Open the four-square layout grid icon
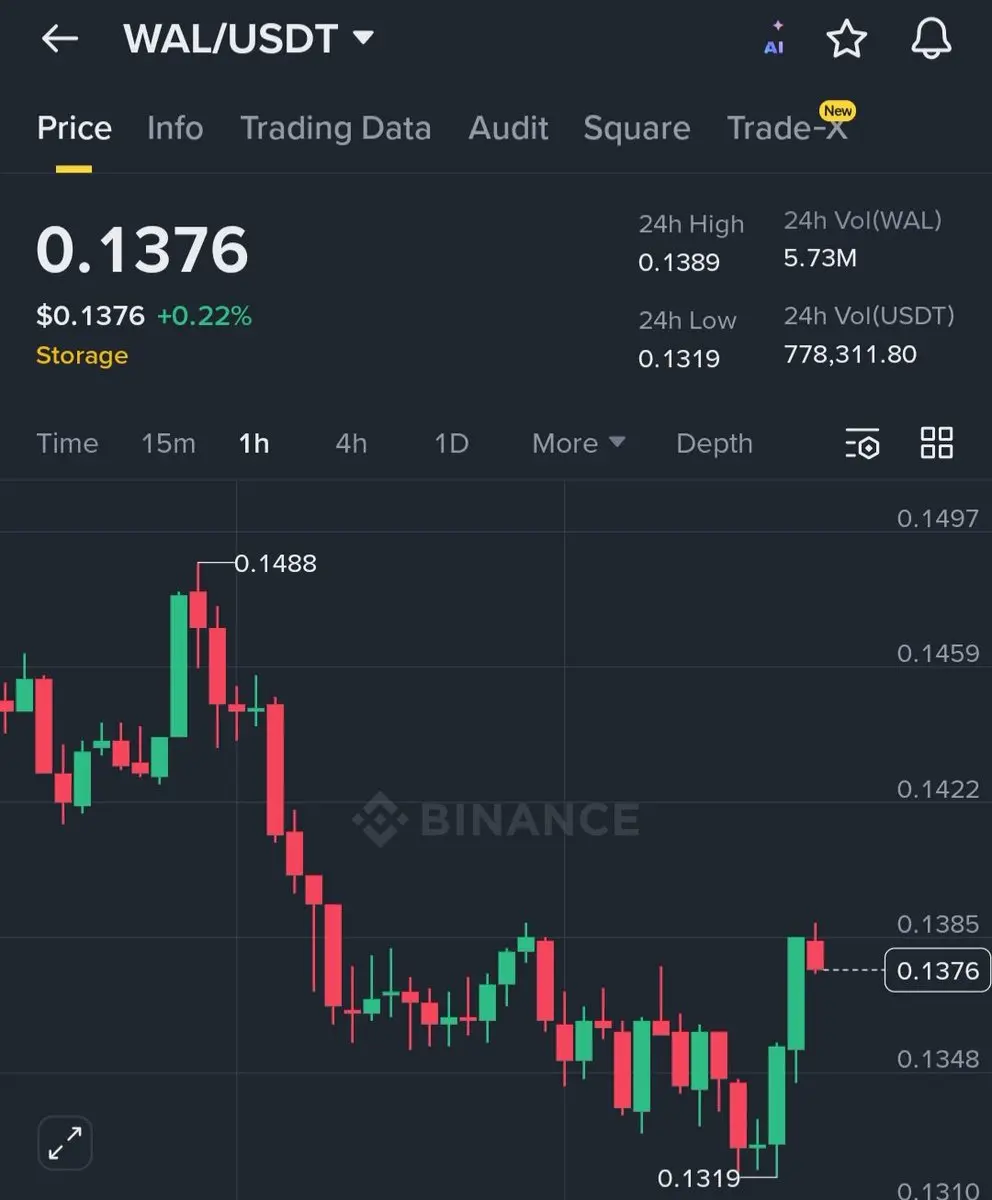This screenshot has height=1200, width=992. pos(937,443)
